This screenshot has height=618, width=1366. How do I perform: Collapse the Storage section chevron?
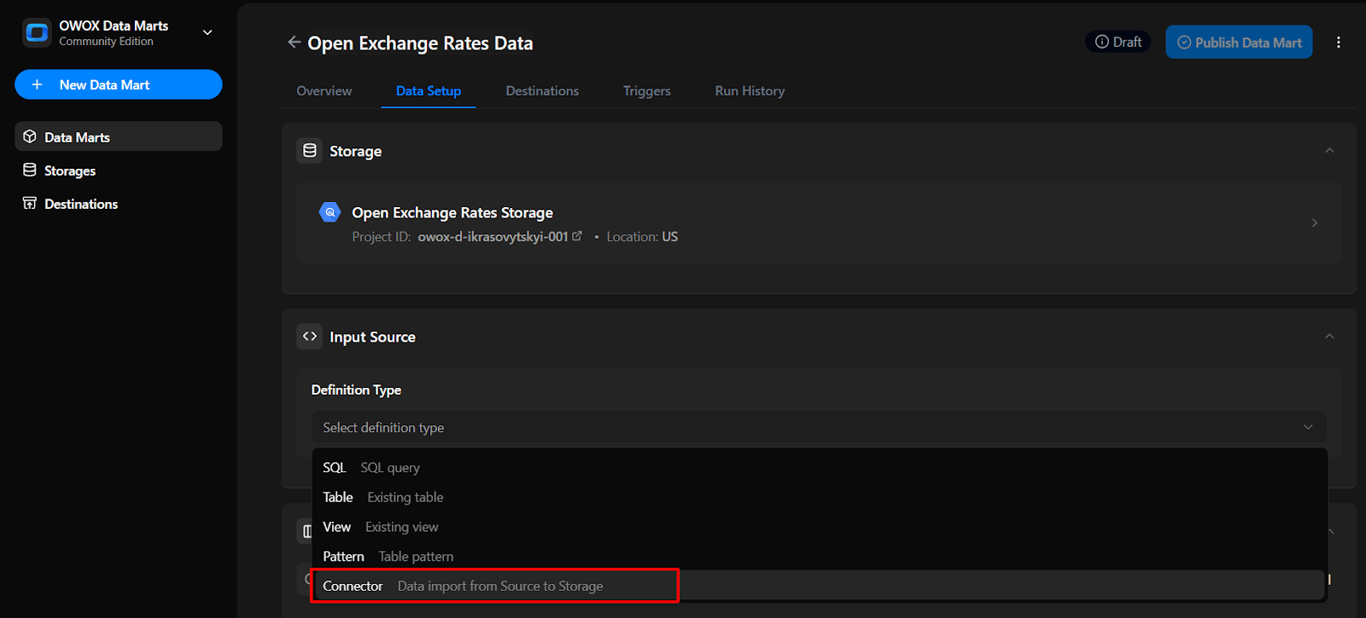tap(1329, 151)
